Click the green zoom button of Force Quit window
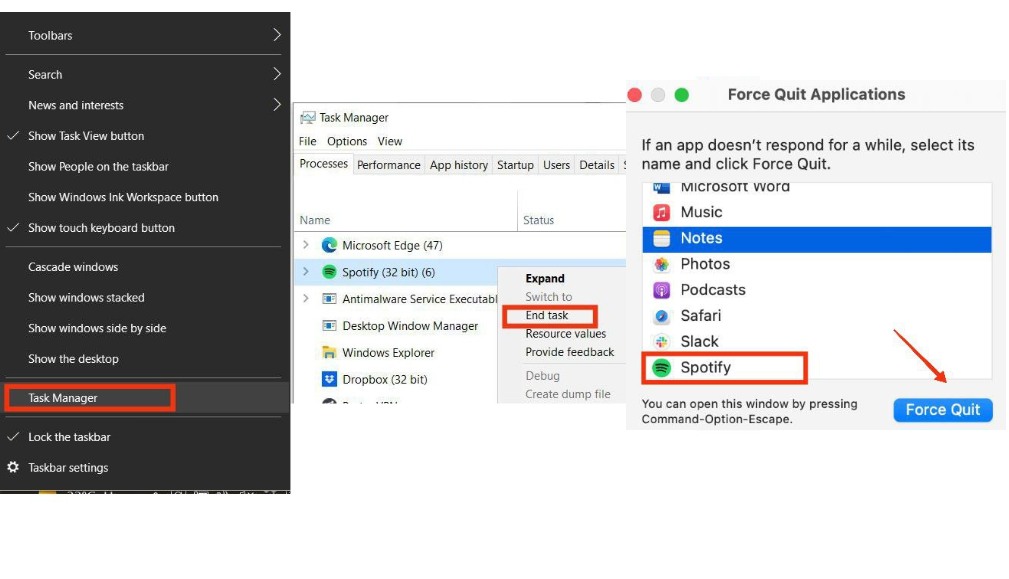The image size is (1009, 579). pyautogui.click(x=681, y=95)
